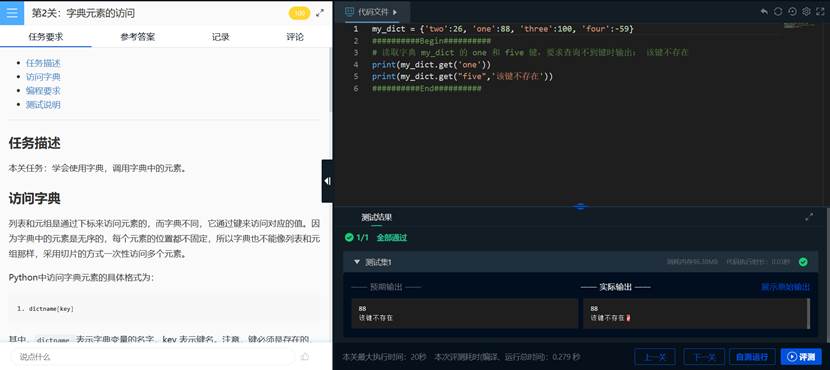The width and height of the screenshot is (830, 370).
Task: Click the 0.279 秒 runtime text
Action: 566,357
